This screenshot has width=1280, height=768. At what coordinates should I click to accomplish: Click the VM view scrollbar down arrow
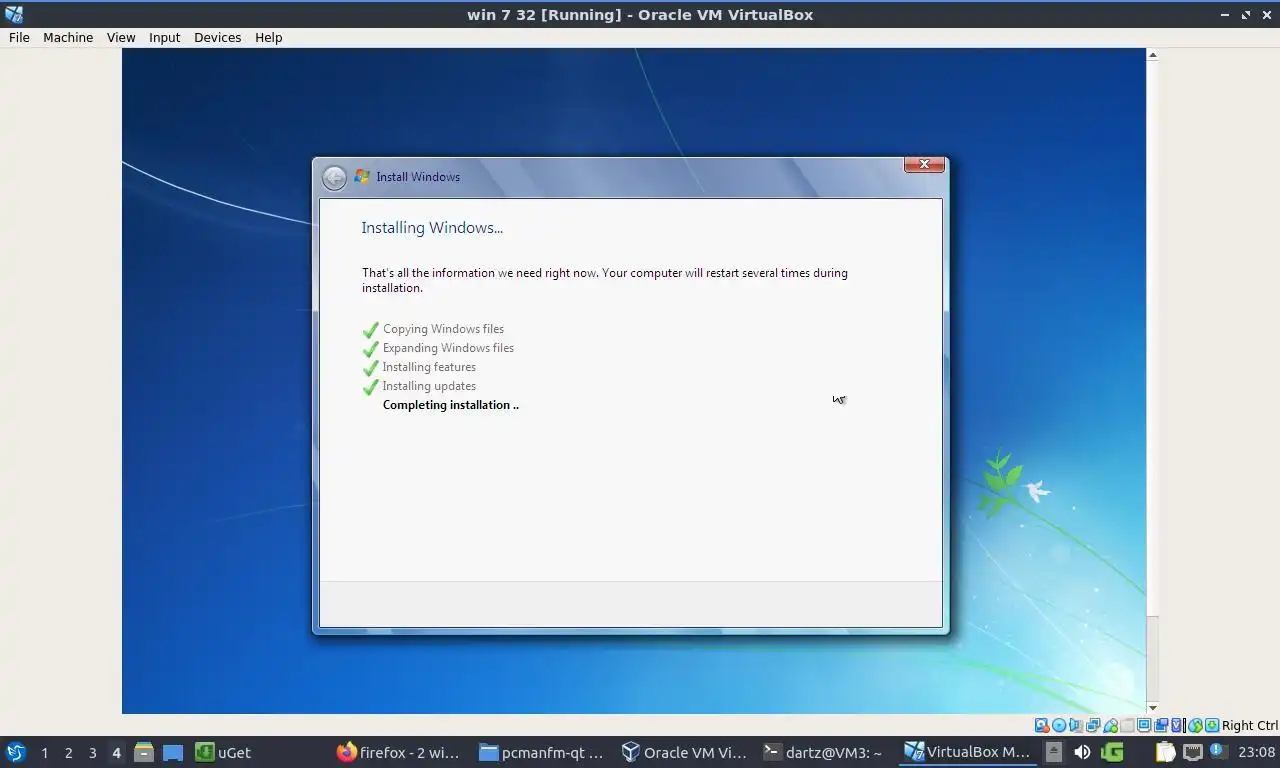(1152, 708)
